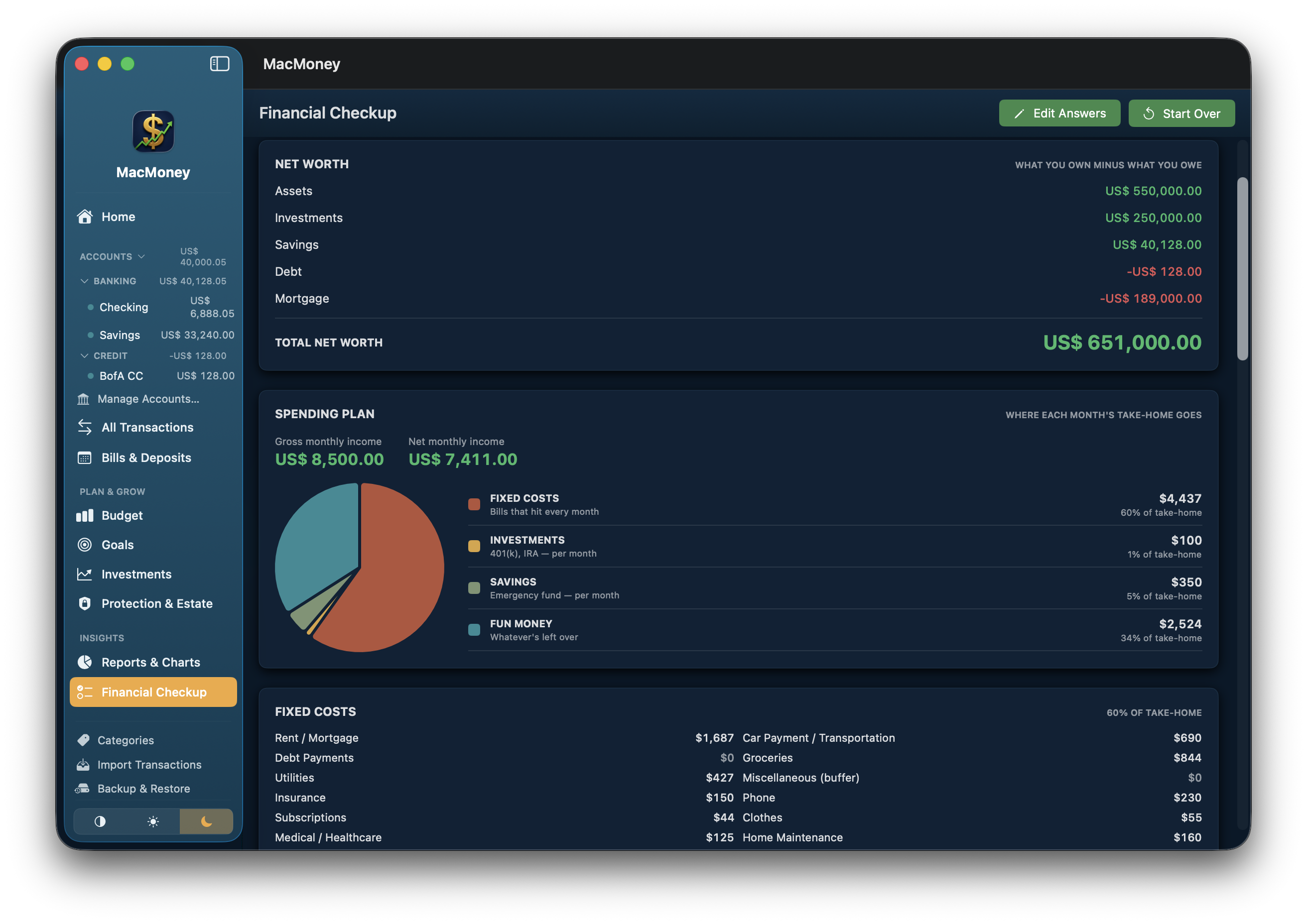Image resolution: width=1307 pixels, height=924 pixels.
Task: Collapse the Accounts section chevron
Action: 141,256
